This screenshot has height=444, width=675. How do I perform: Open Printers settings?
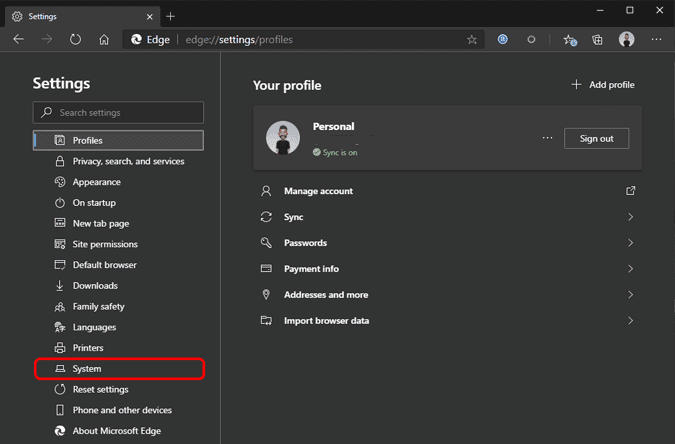[119, 348]
